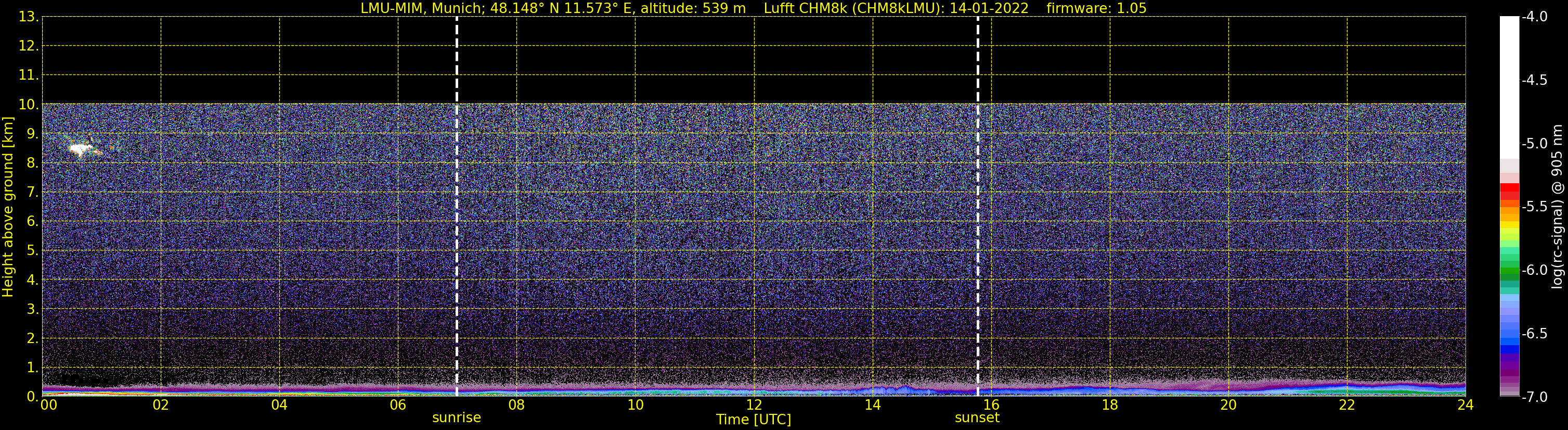Click height axis tick '4.'
1568x430 pixels.
(x=32, y=280)
